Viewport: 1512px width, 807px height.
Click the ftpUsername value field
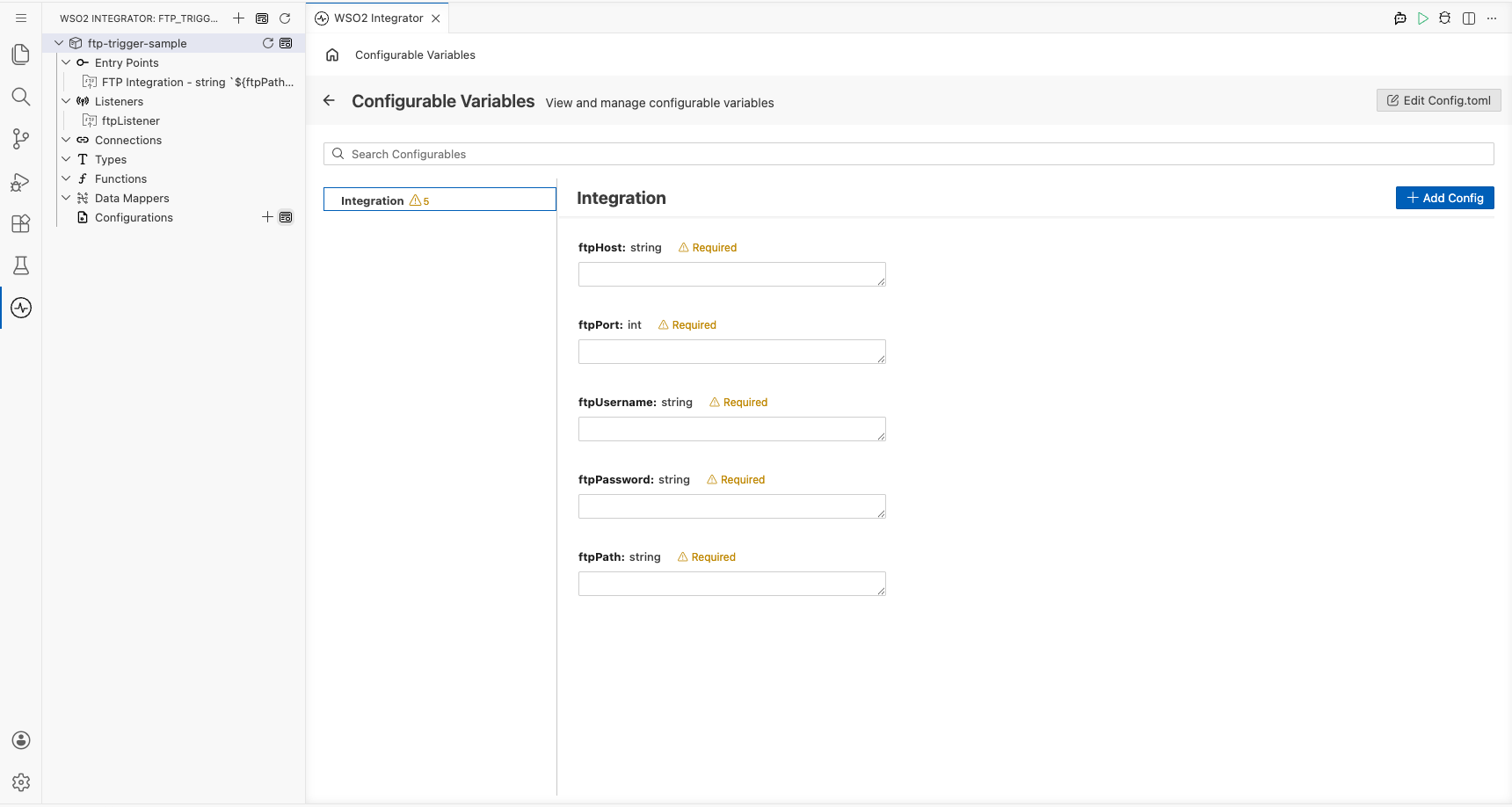tap(731, 429)
